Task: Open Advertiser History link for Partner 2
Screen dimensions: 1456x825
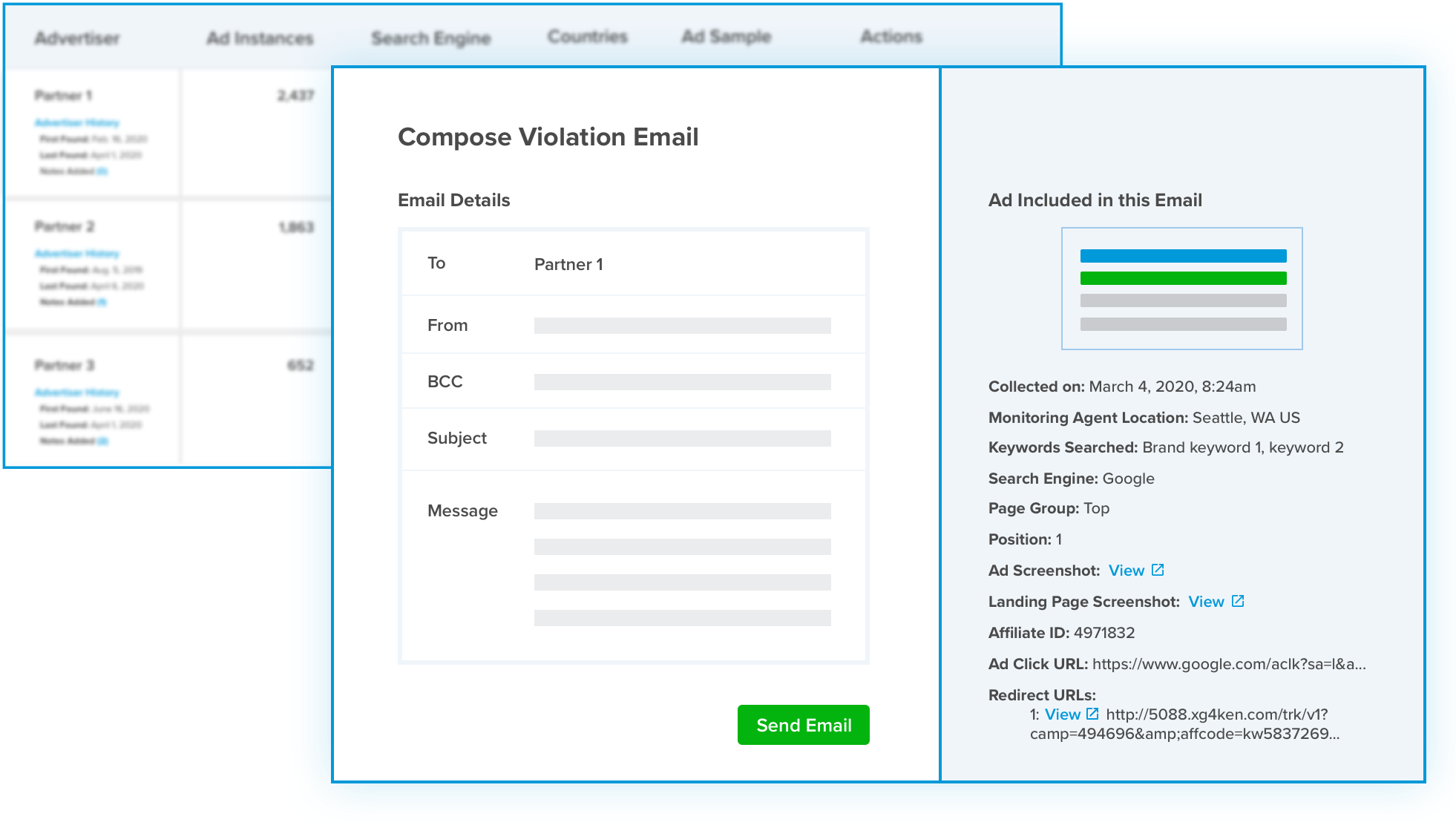Action: pos(76,253)
